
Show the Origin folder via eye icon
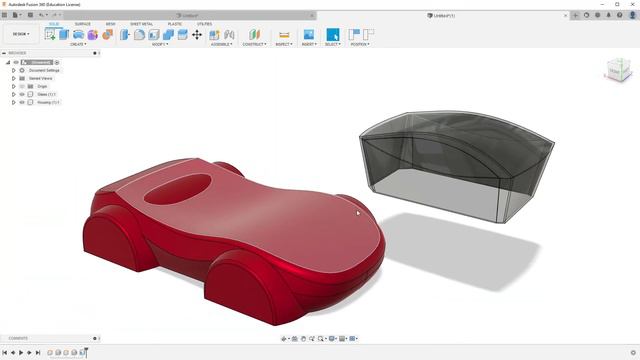[x=22, y=87]
